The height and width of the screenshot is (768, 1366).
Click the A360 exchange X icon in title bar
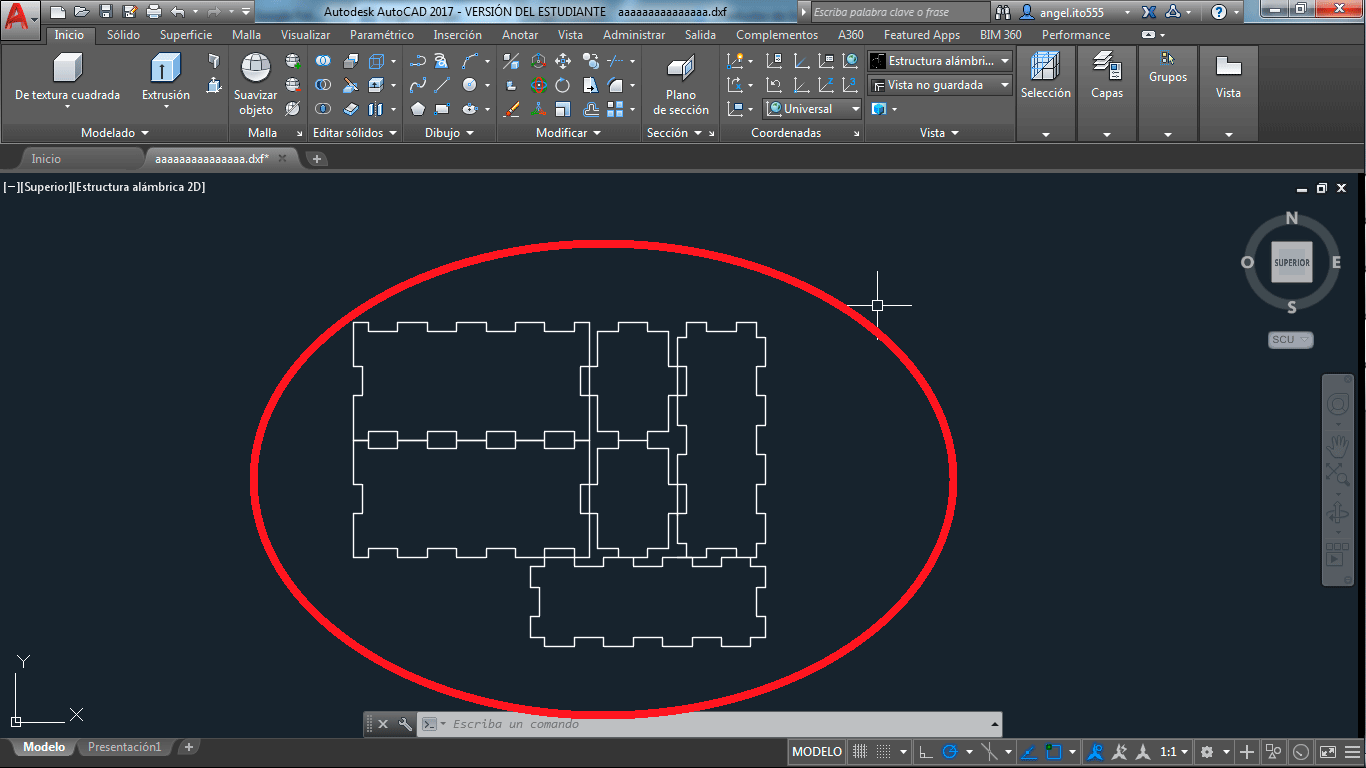(1149, 12)
